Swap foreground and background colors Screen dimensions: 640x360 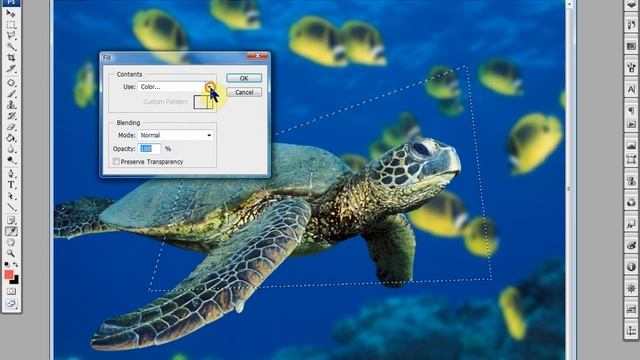16,265
